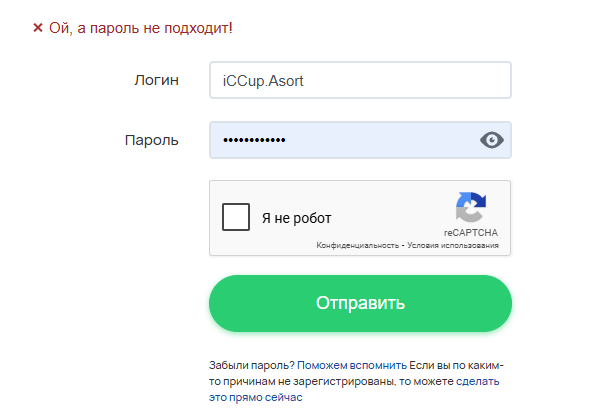Screen dimensions: 589x409
Task: Follow the "сделать это прямо сейчас" registration link
Action: (x=354, y=389)
